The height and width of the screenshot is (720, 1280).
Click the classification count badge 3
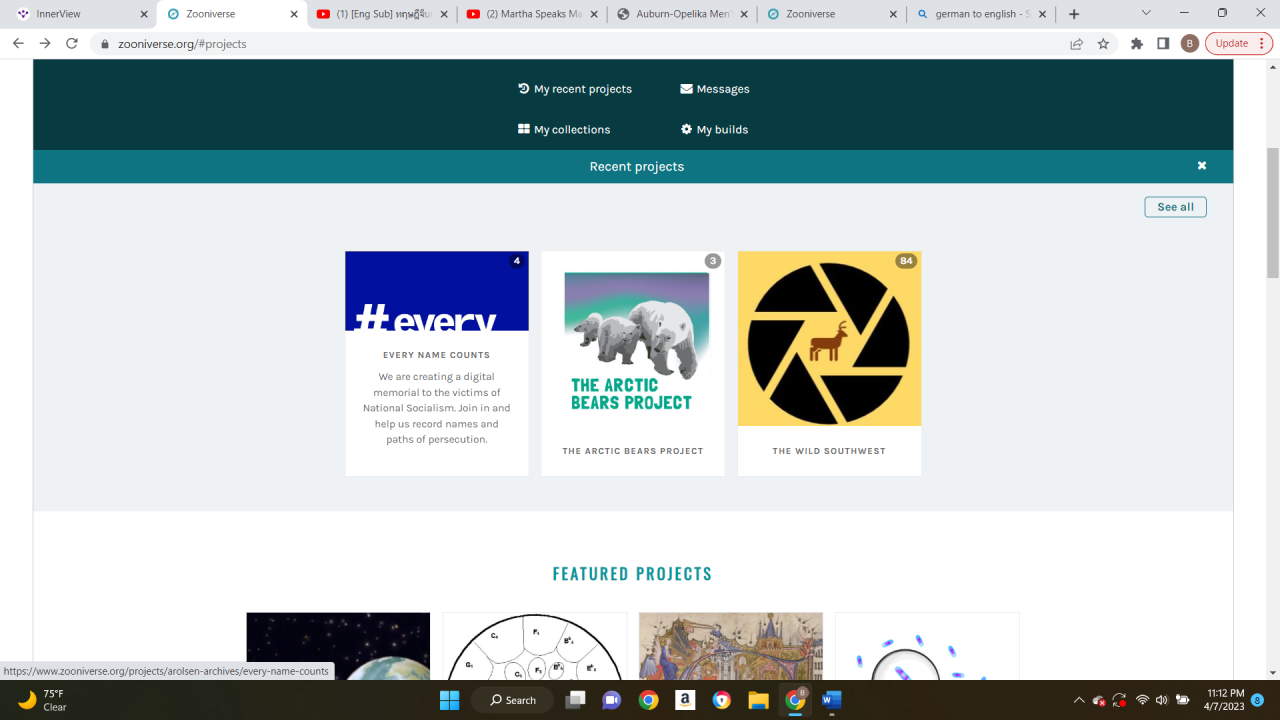(712, 261)
